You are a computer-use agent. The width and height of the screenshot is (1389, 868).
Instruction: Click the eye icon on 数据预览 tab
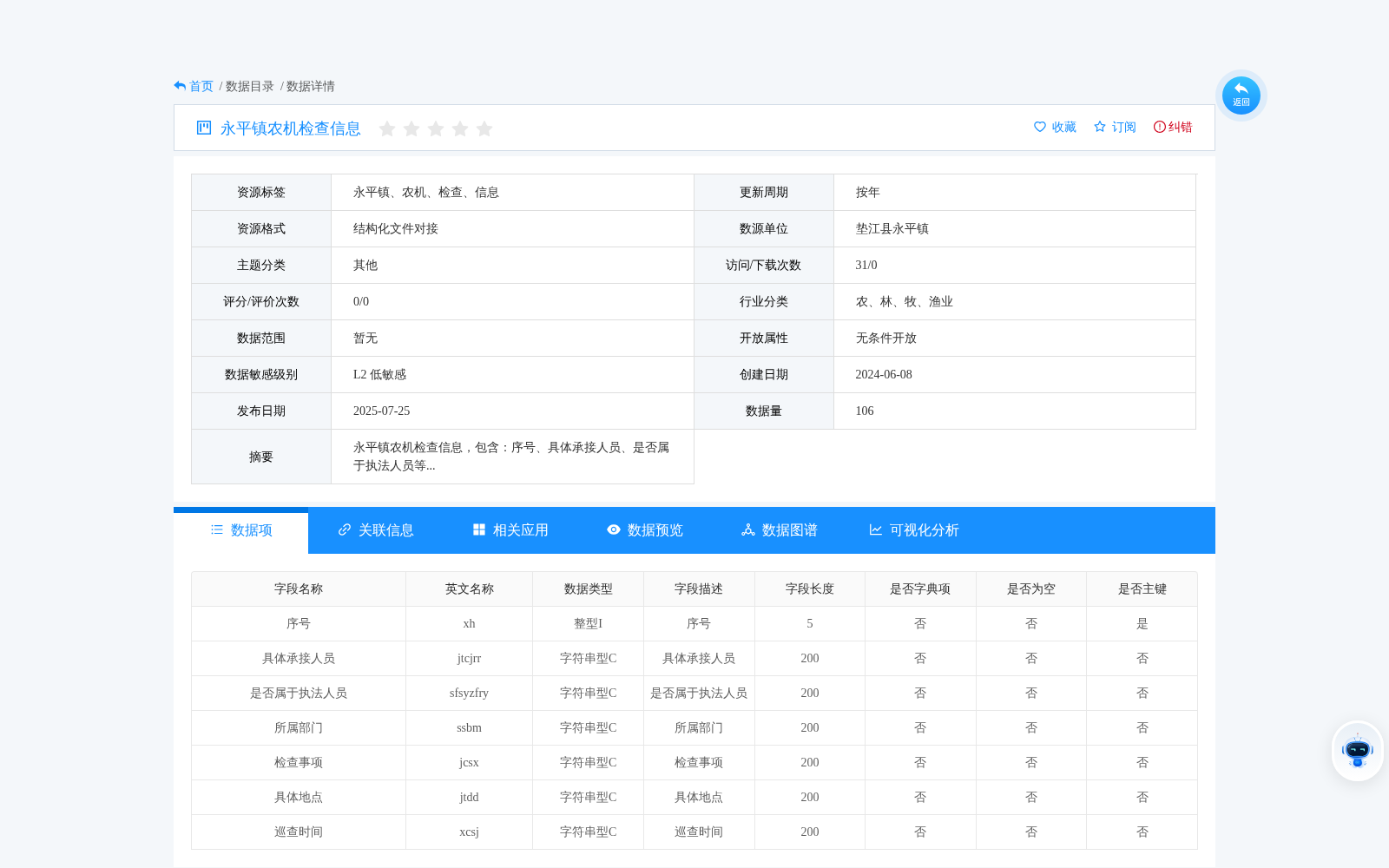tap(614, 529)
